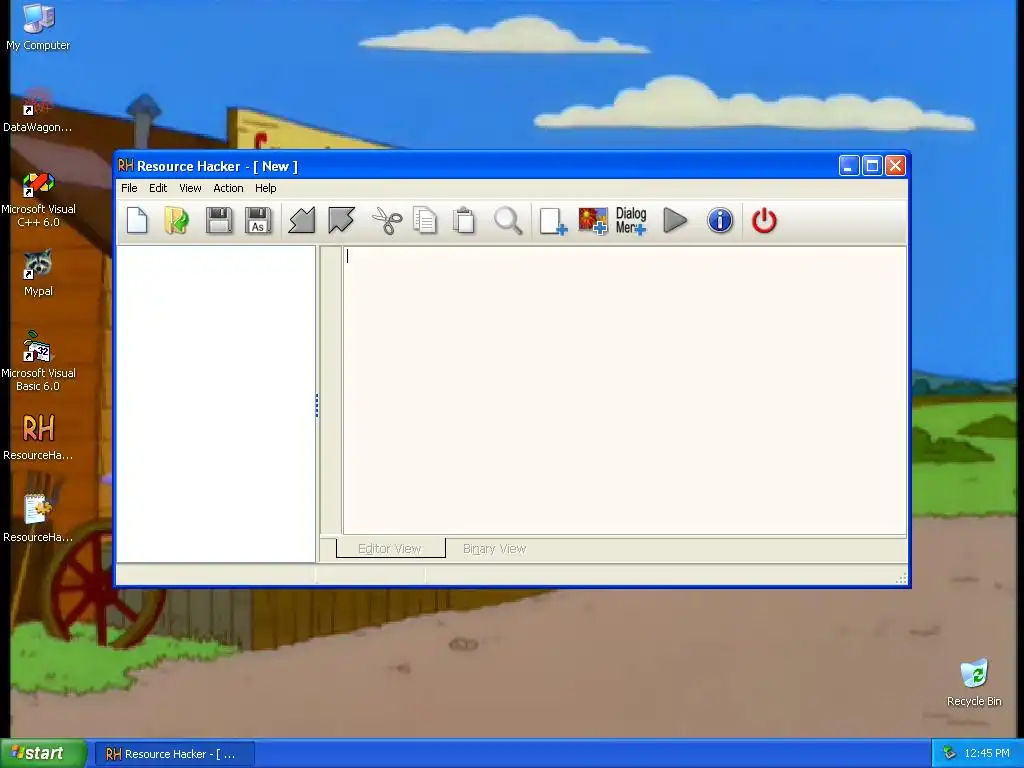Open a file using the folder icon
Image resolution: width=1024 pixels, height=768 pixels.
click(x=176, y=221)
